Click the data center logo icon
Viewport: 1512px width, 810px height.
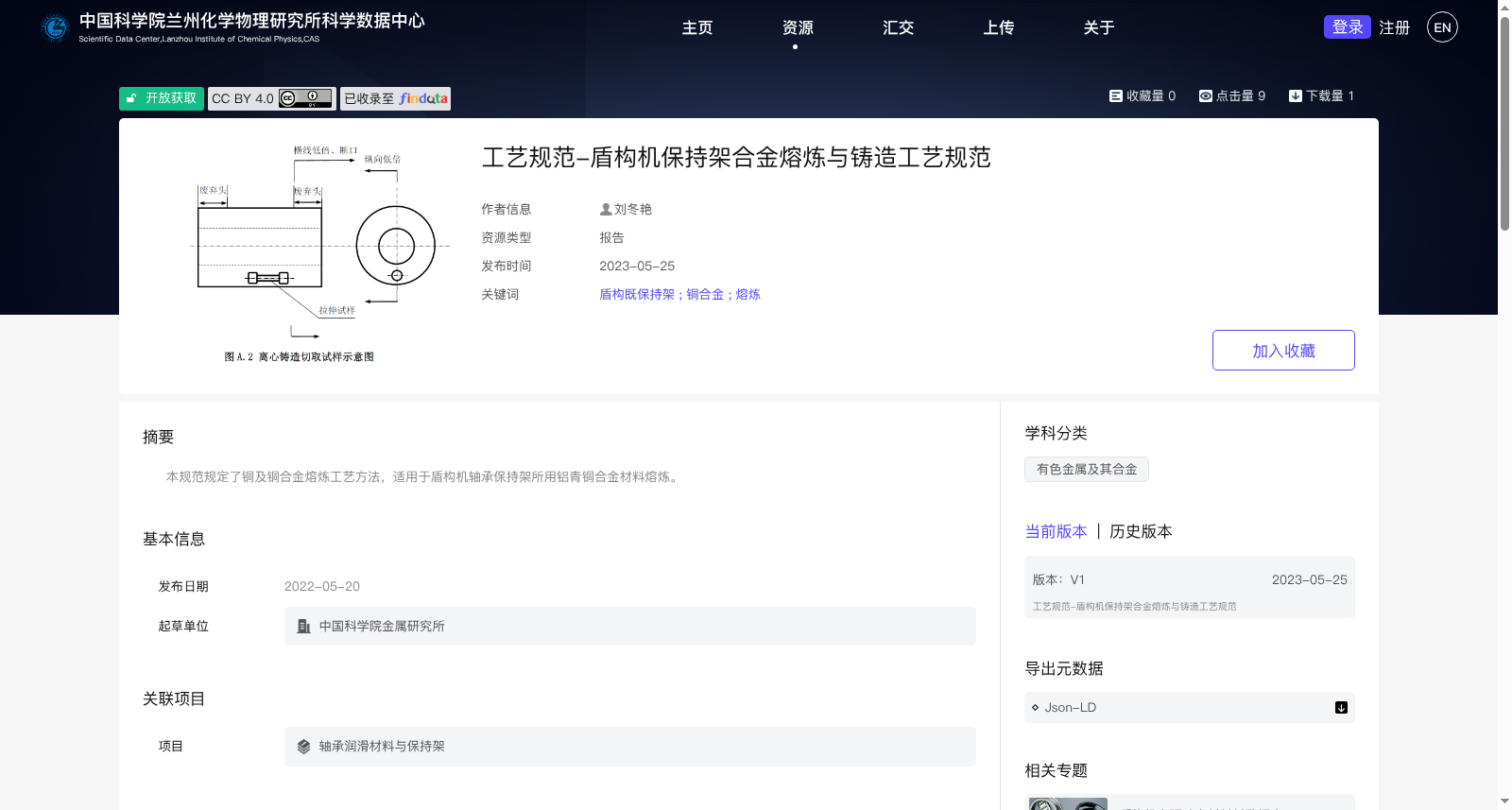pyautogui.click(x=56, y=27)
